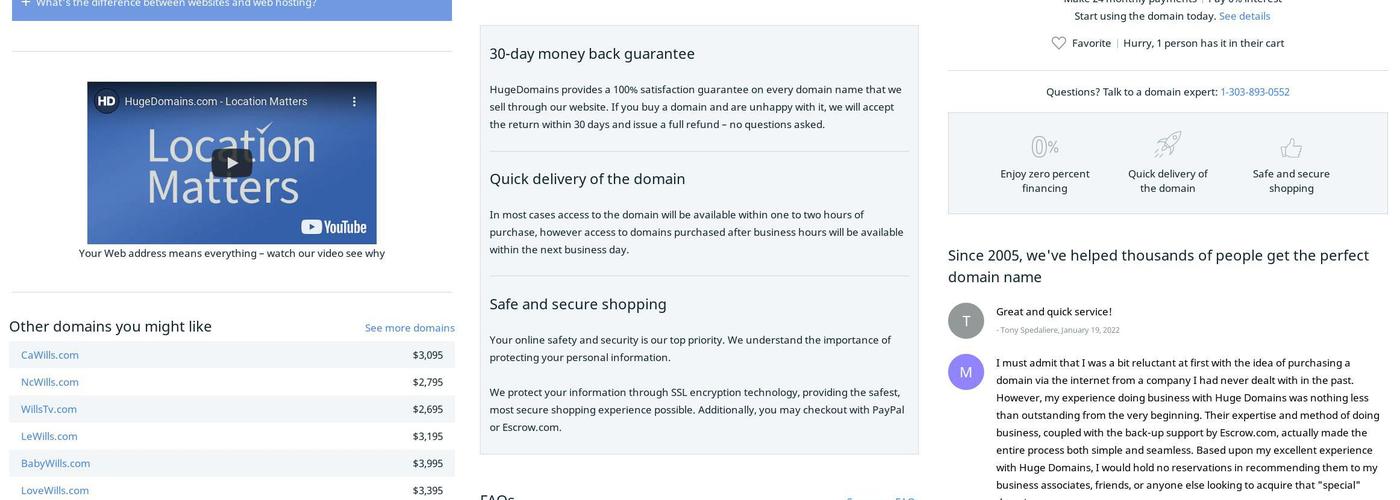Open See more domains link

[409, 328]
